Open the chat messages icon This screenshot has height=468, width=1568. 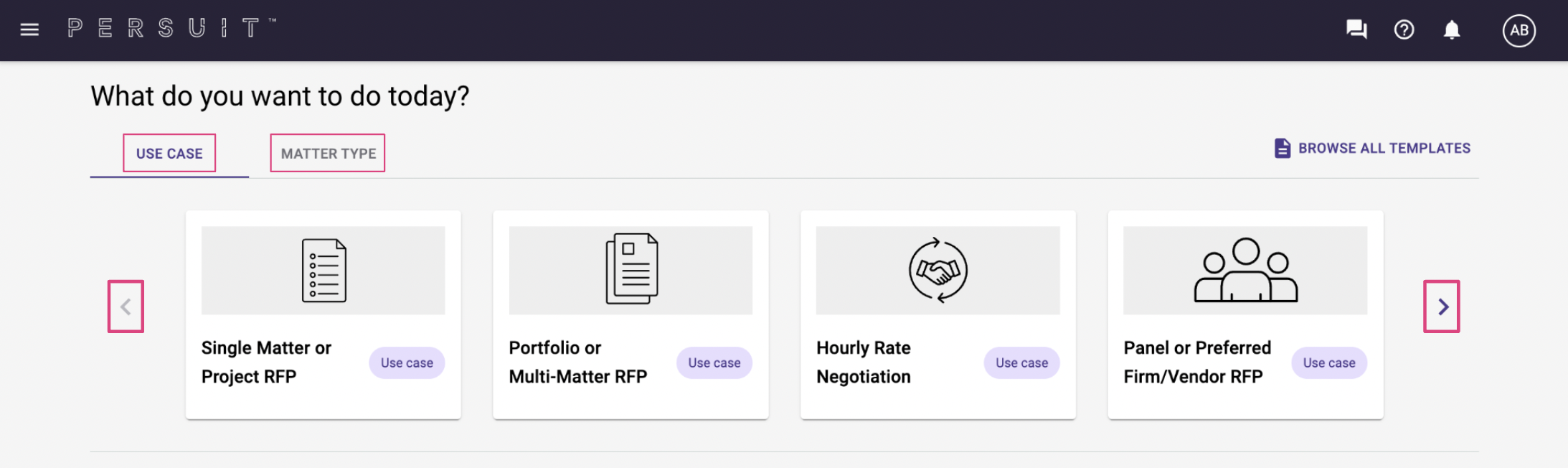[x=1356, y=29]
